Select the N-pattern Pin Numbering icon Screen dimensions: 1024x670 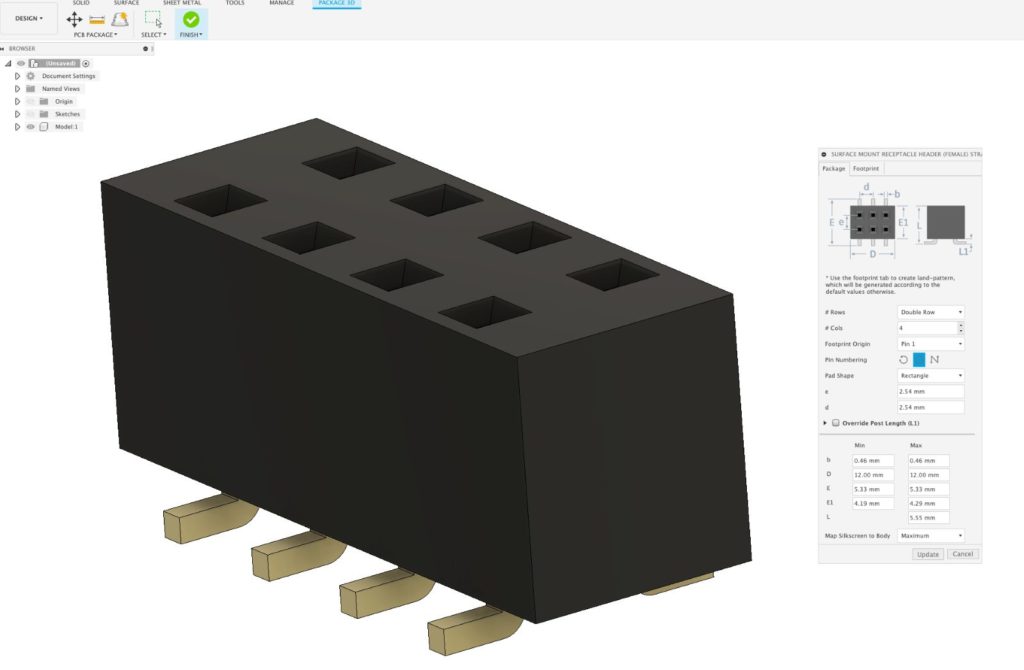pos(936,359)
